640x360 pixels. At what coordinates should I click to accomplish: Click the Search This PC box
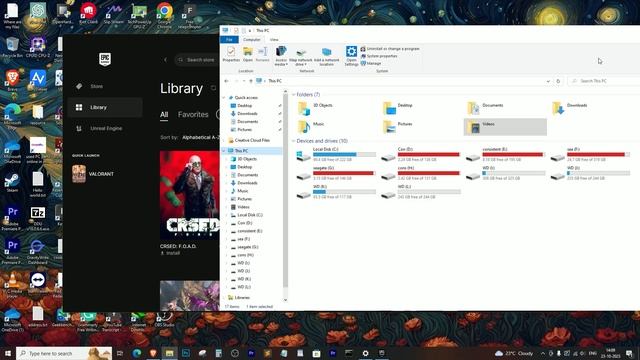point(603,81)
